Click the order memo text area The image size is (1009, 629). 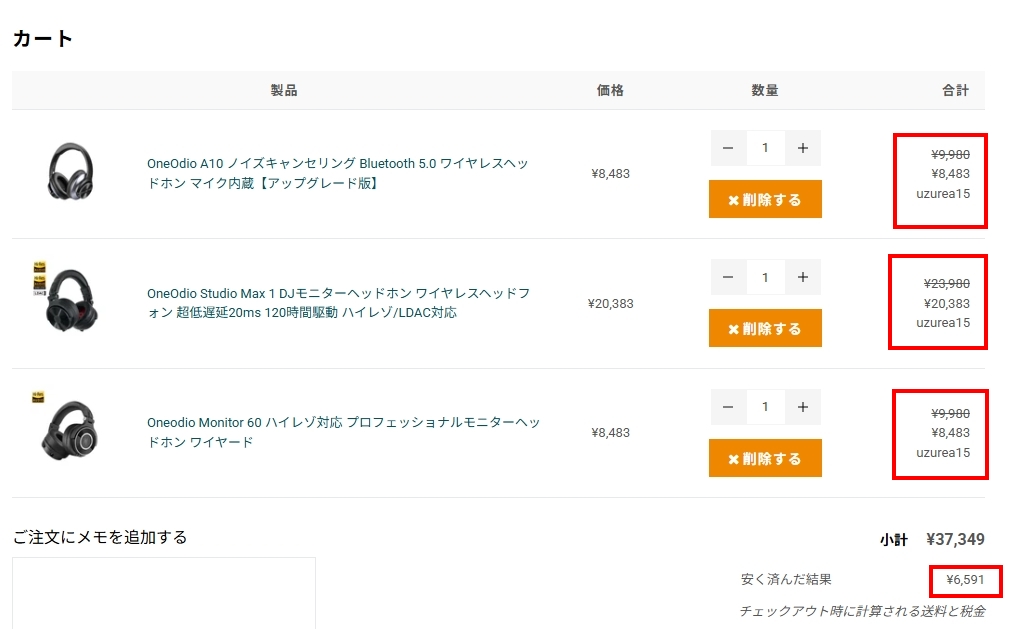(x=164, y=593)
